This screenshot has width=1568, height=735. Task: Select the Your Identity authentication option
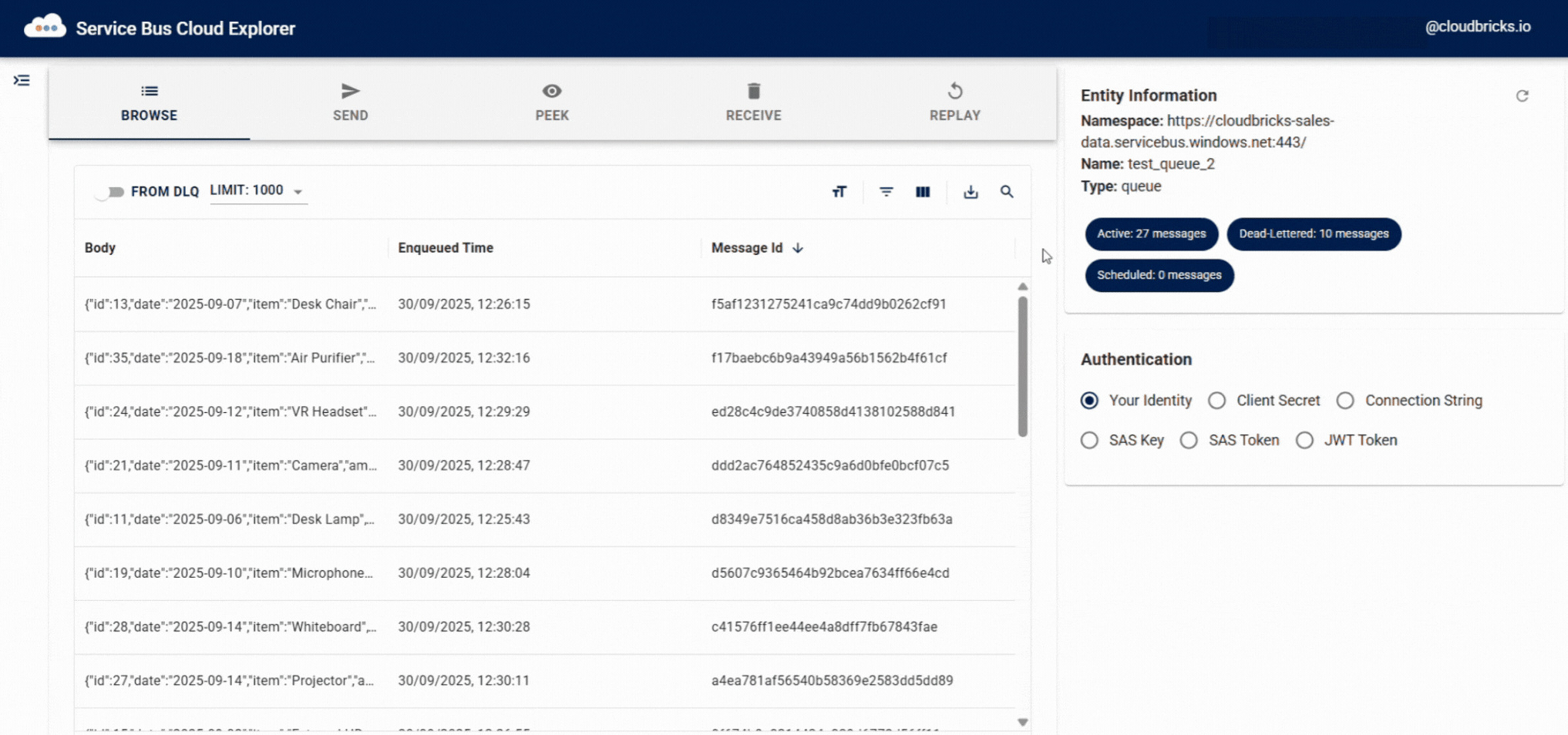1089,401
